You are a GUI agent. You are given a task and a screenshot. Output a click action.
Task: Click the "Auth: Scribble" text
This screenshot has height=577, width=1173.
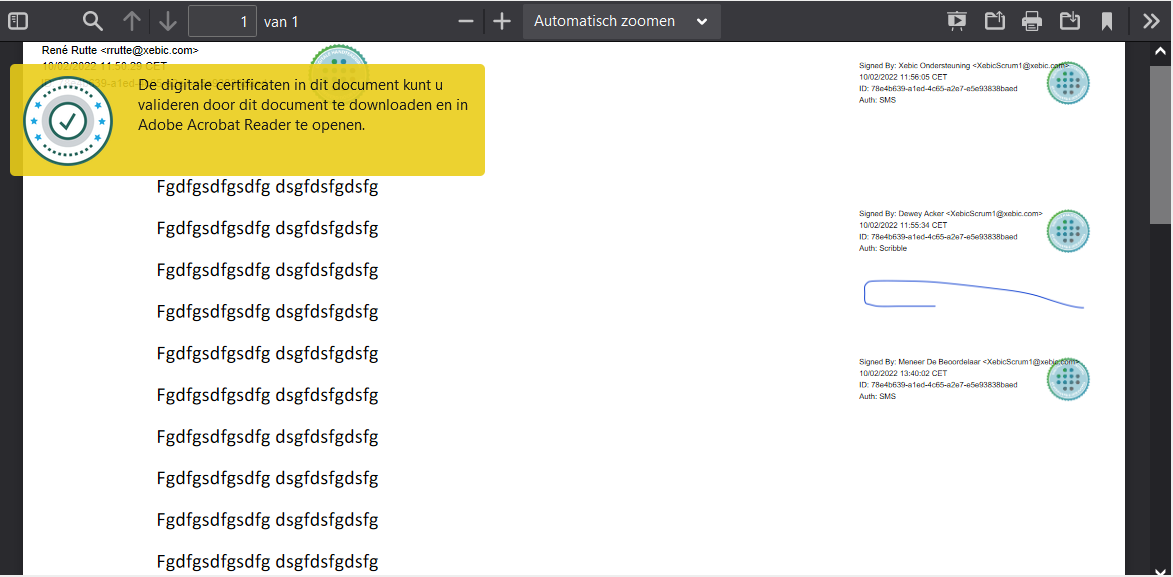(883, 248)
